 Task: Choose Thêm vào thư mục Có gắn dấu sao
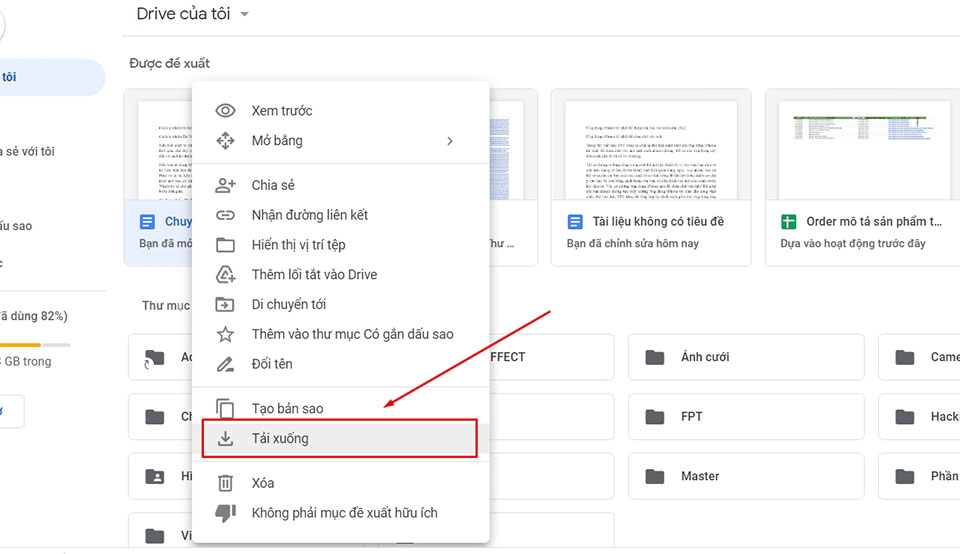pyautogui.click(x=340, y=334)
